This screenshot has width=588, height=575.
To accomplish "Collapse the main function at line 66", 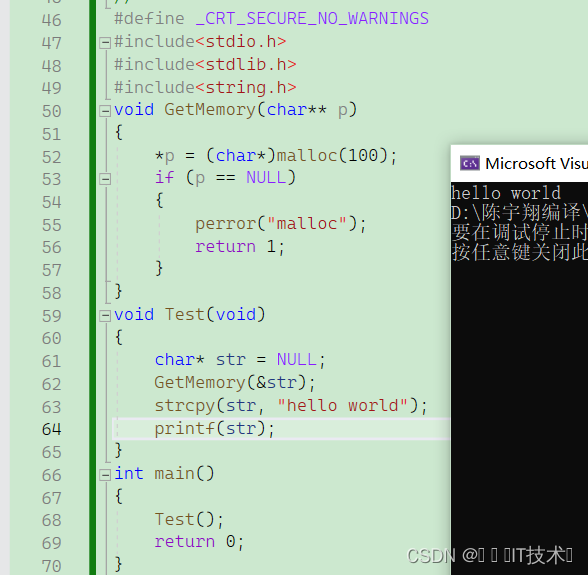I will pyautogui.click(x=105, y=475).
